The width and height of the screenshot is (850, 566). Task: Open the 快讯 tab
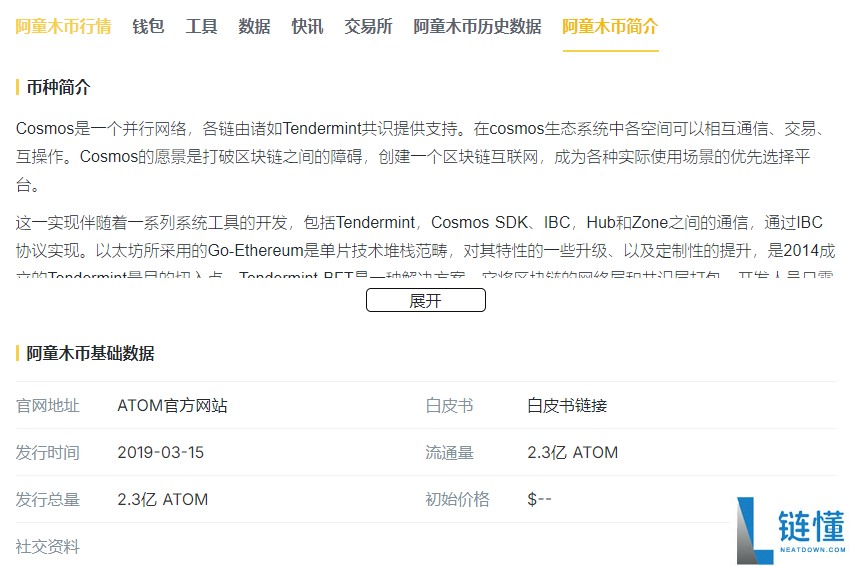point(307,26)
